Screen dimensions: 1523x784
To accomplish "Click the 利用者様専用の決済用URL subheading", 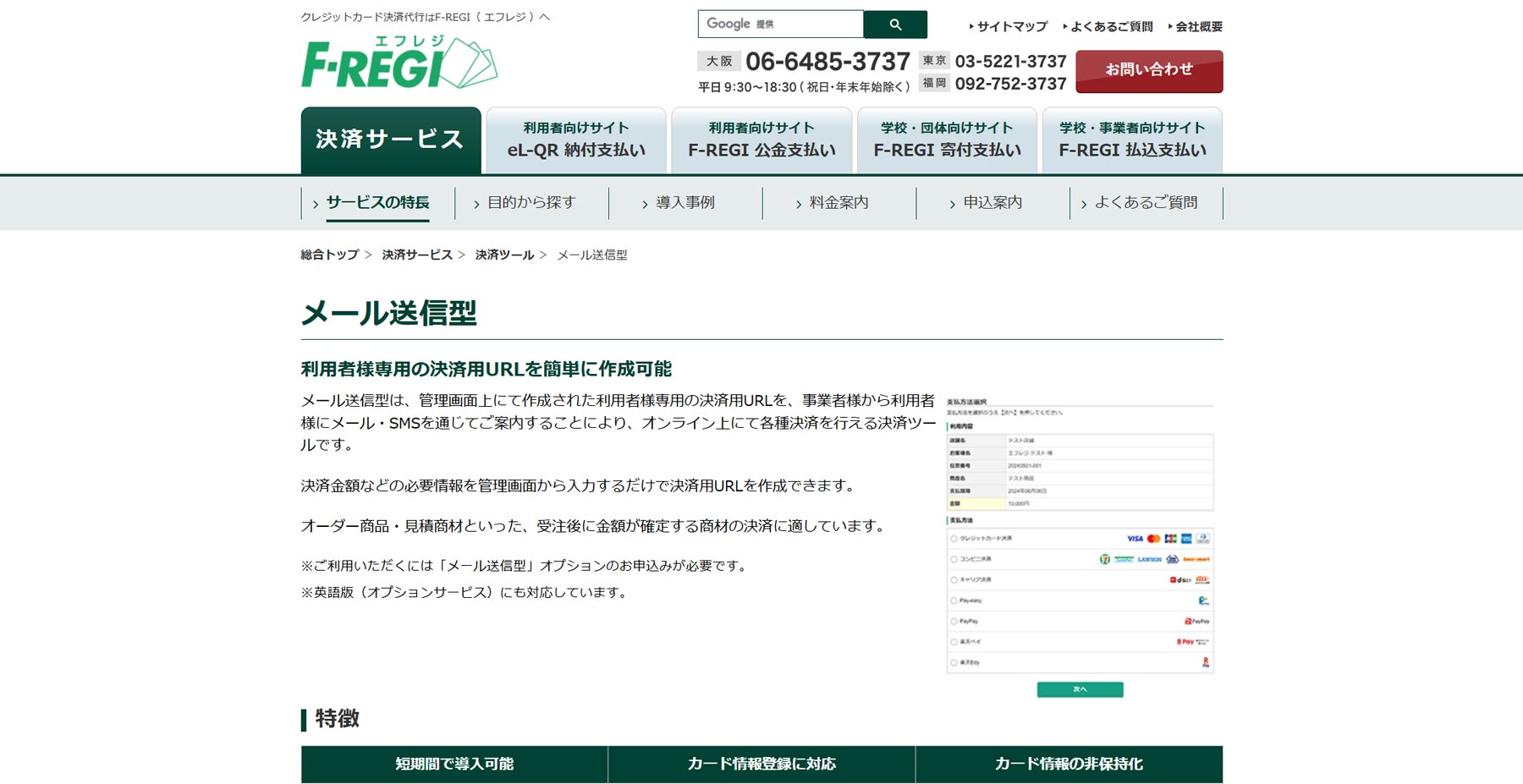I will [487, 369].
